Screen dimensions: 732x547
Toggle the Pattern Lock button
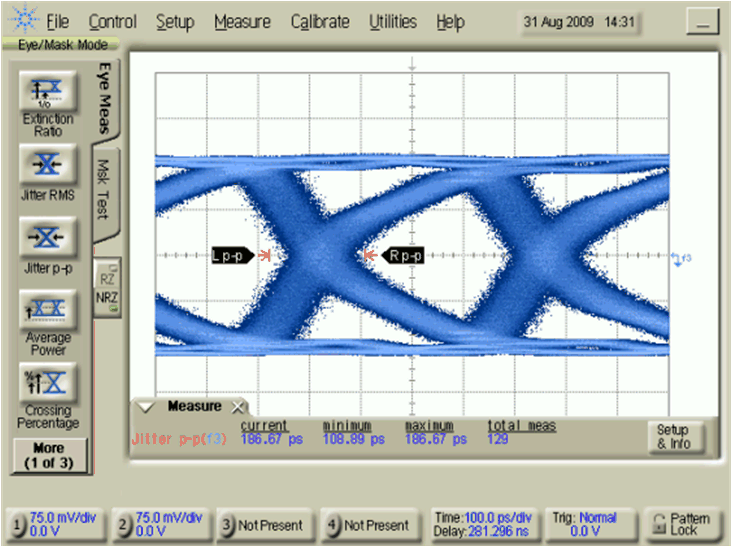point(683,525)
